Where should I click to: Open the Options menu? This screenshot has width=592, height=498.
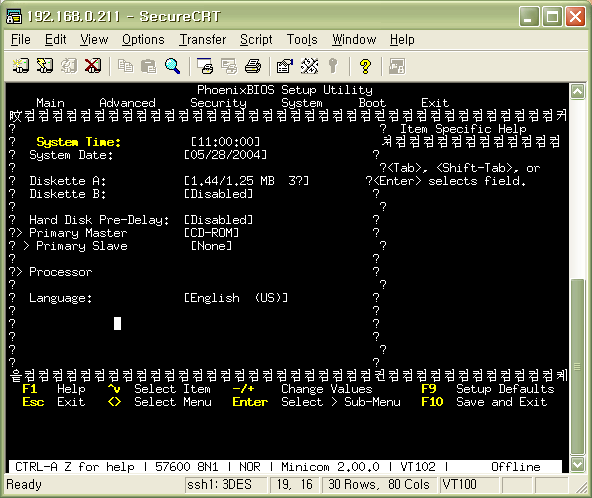[143, 40]
